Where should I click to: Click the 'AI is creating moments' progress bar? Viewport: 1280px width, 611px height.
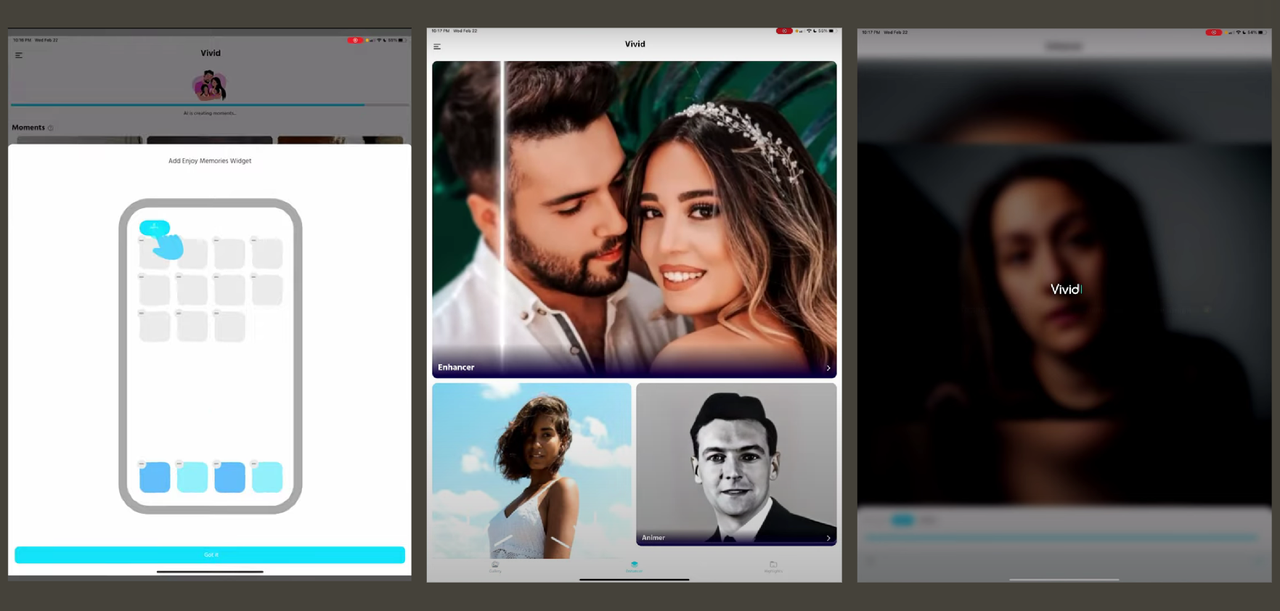(210, 104)
